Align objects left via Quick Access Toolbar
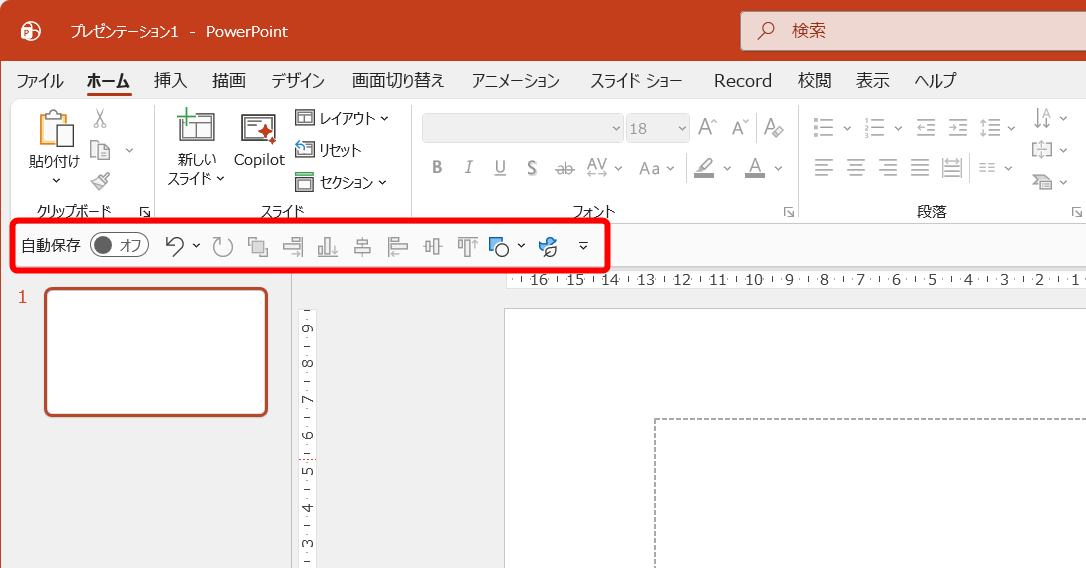Screen dimensions: 1086x568 click(x=398, y=247)
